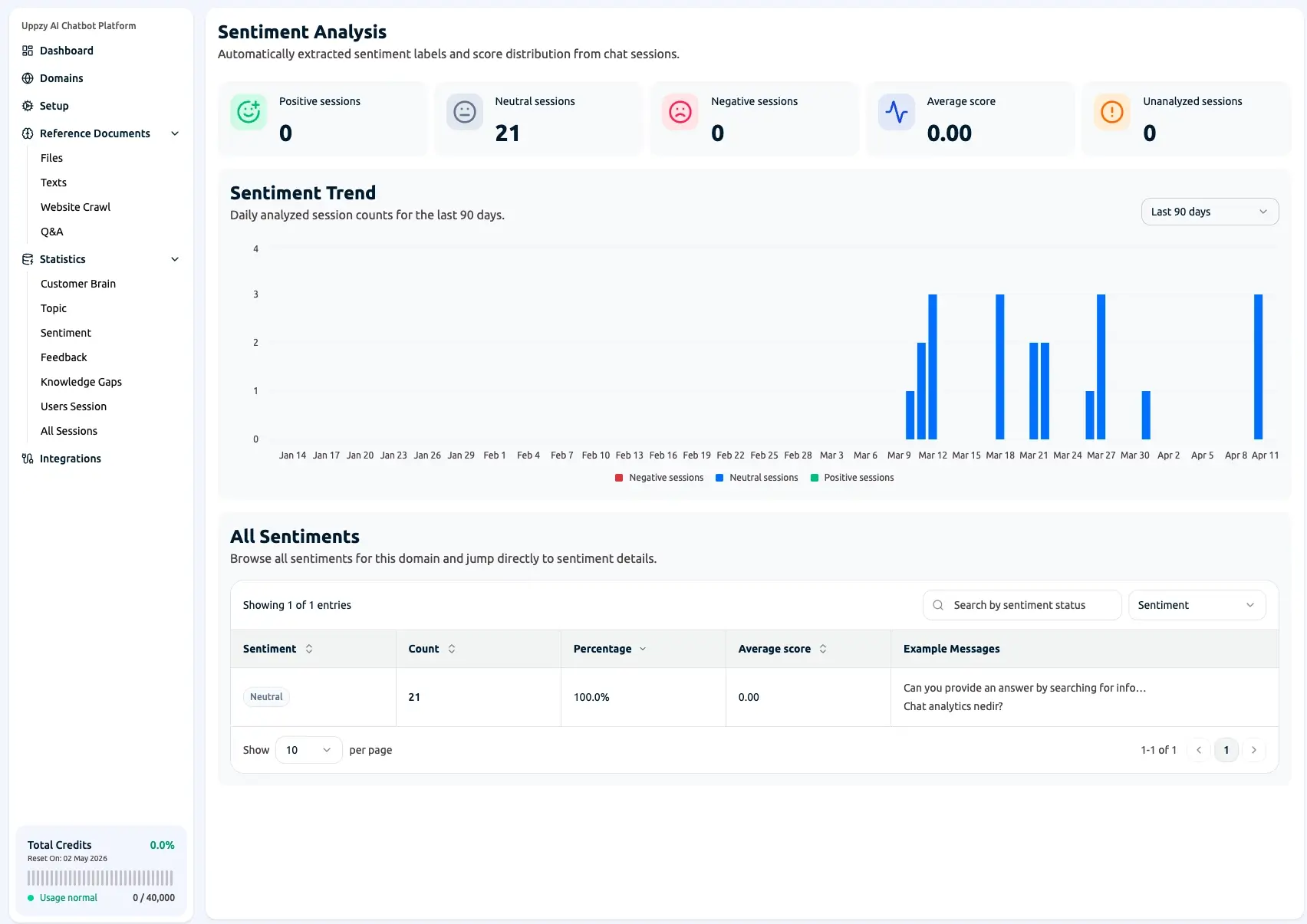Open Knowledge Gaps in the sidebar

click(81, 382)
